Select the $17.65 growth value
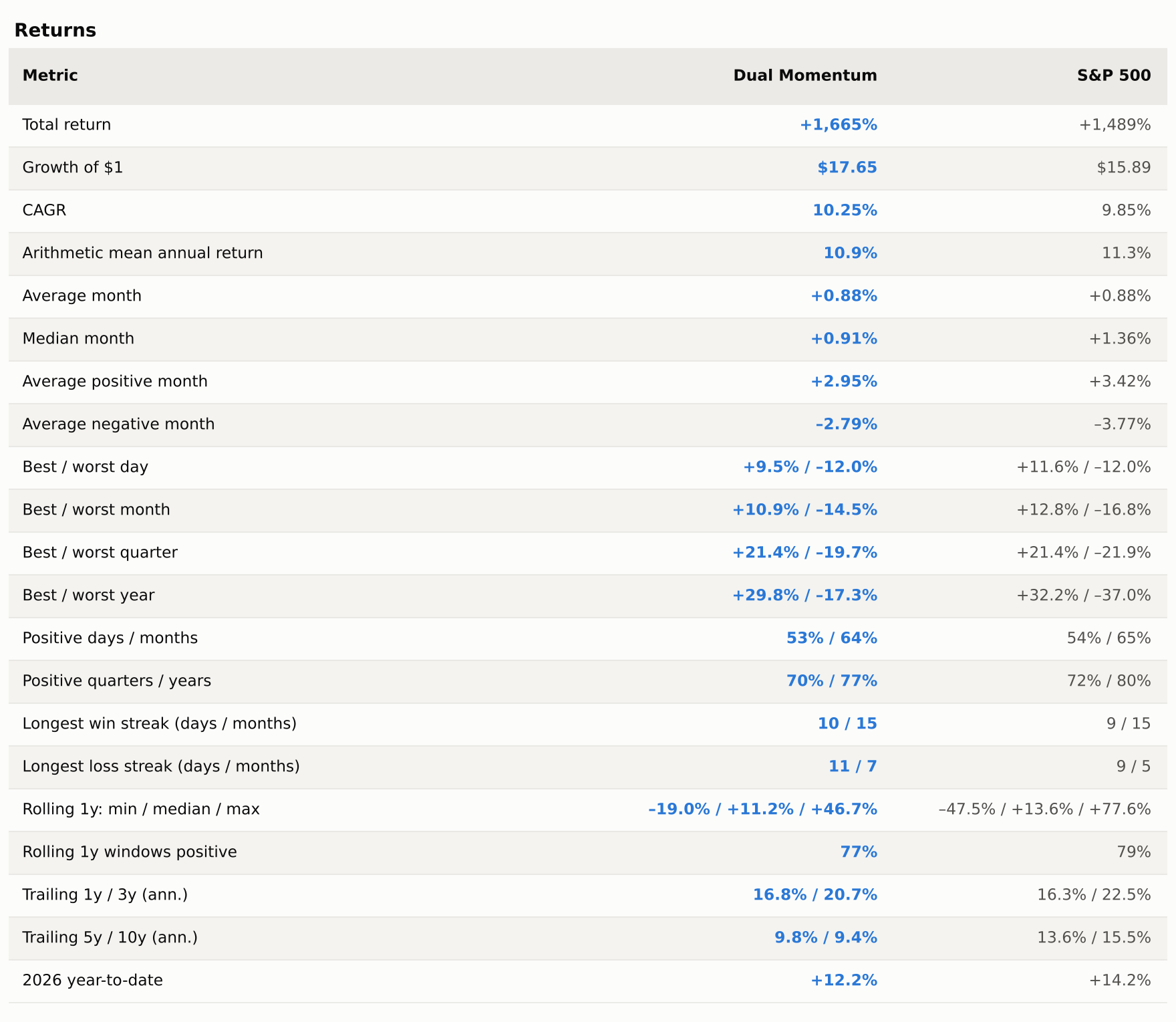The width and height of the screenshot is (1176, 1022). coord(847,168)
